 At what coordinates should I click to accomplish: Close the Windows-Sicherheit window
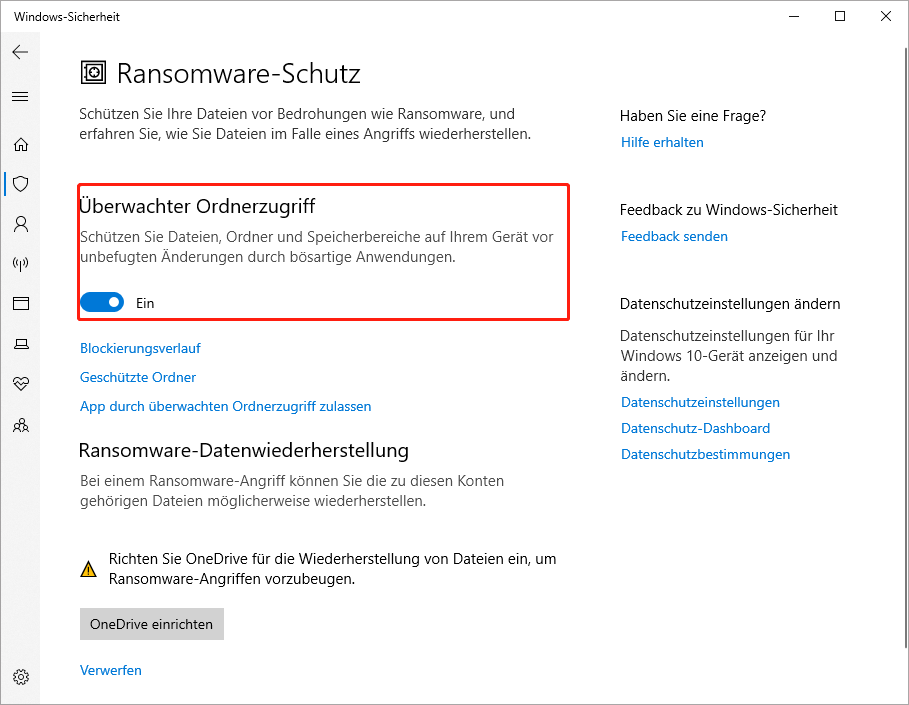pos(885,16)
